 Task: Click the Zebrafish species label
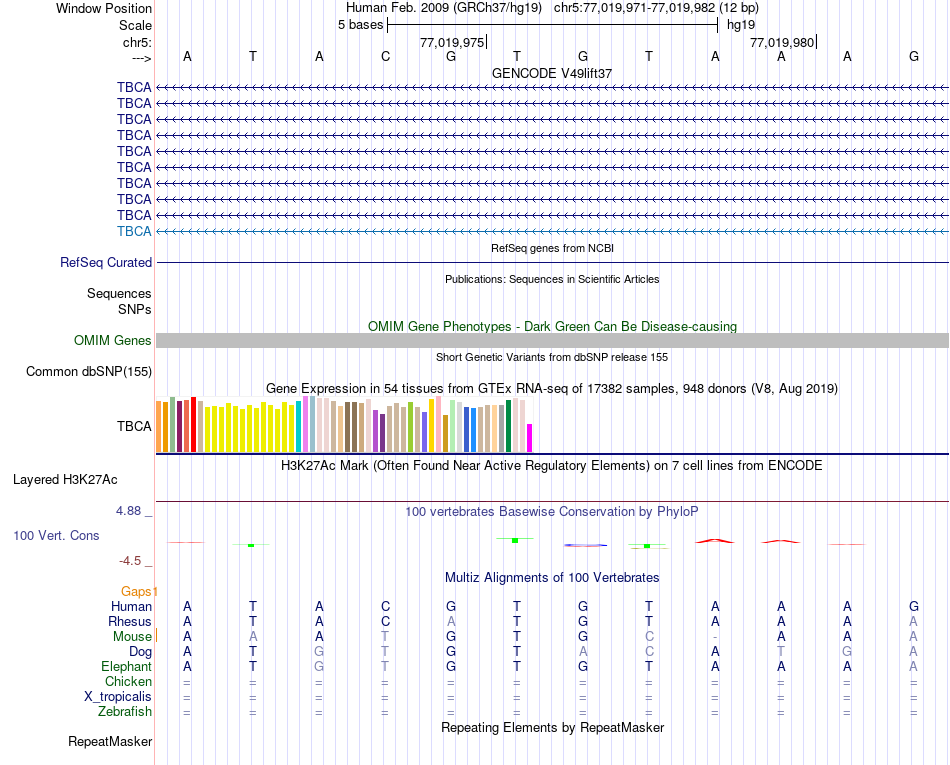125,712
